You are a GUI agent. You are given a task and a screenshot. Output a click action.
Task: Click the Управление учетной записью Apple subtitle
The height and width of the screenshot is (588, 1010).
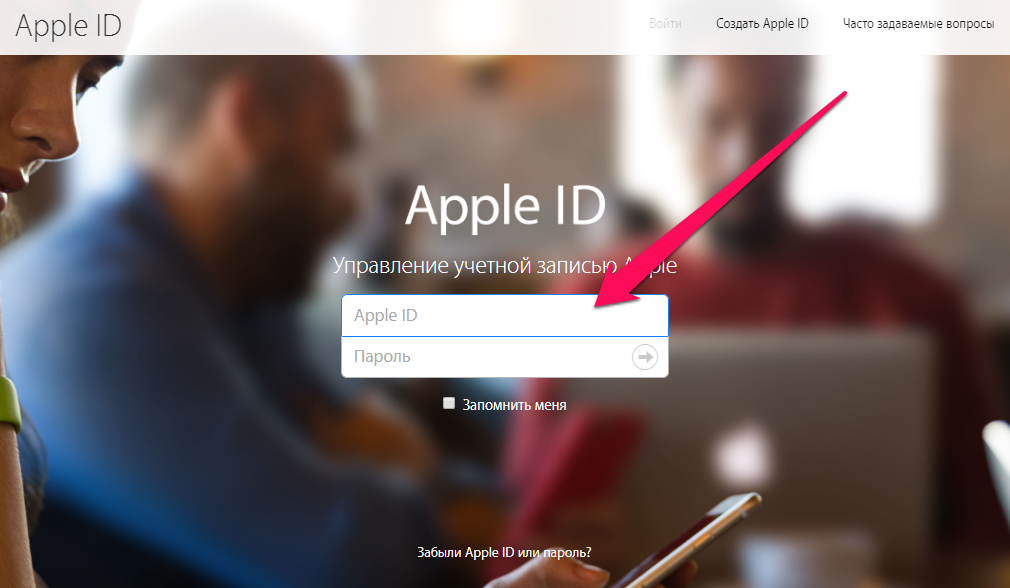[x=504, y=265]
